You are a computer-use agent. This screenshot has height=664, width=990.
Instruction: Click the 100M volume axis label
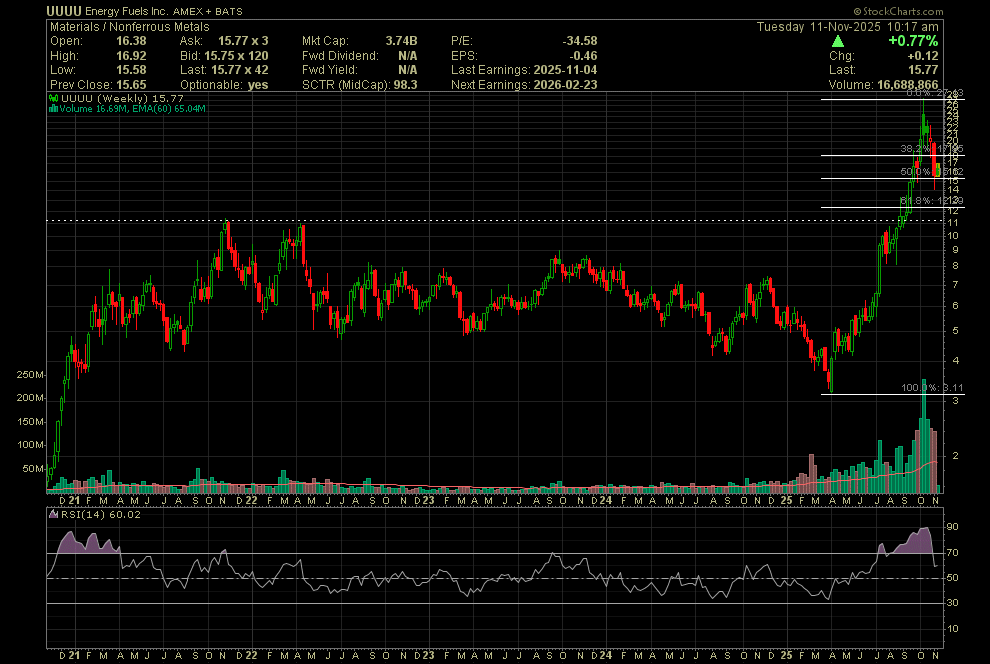(30, 445)
